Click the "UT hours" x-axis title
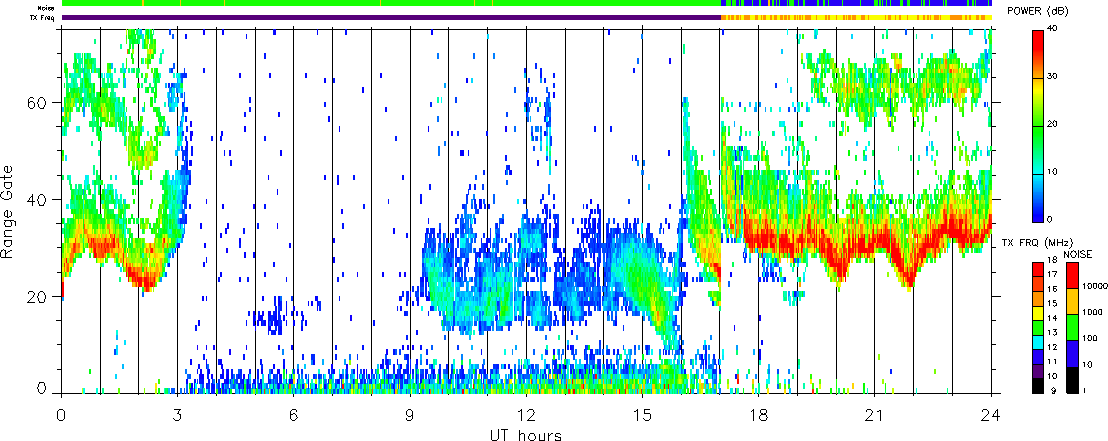Image resolution: width=1108 pixels, height=441 pixels. point(526,435)
